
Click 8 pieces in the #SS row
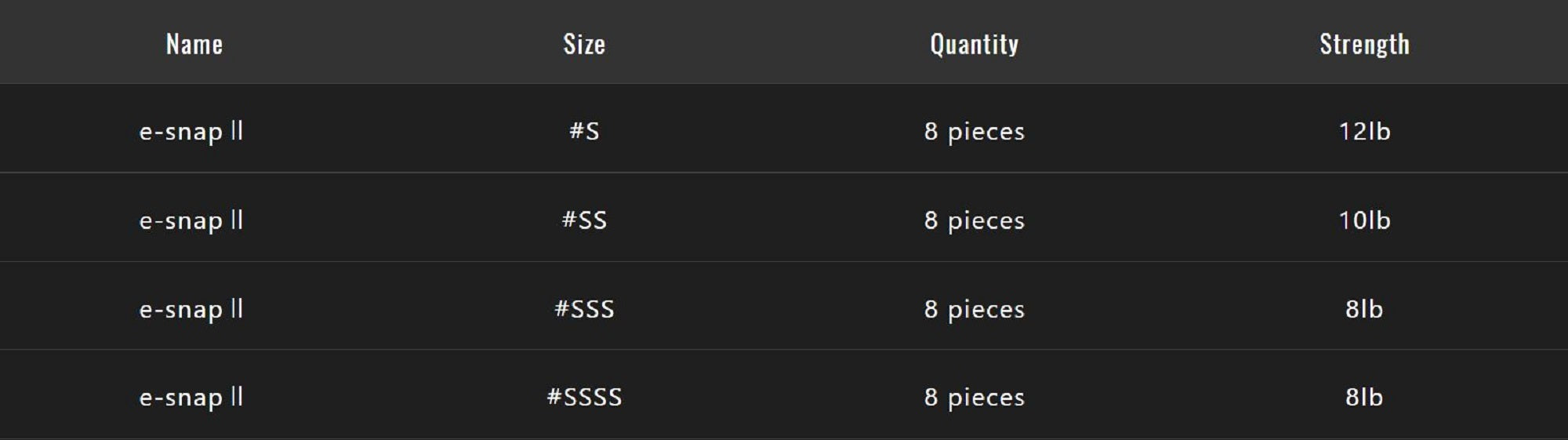(974, 220)
